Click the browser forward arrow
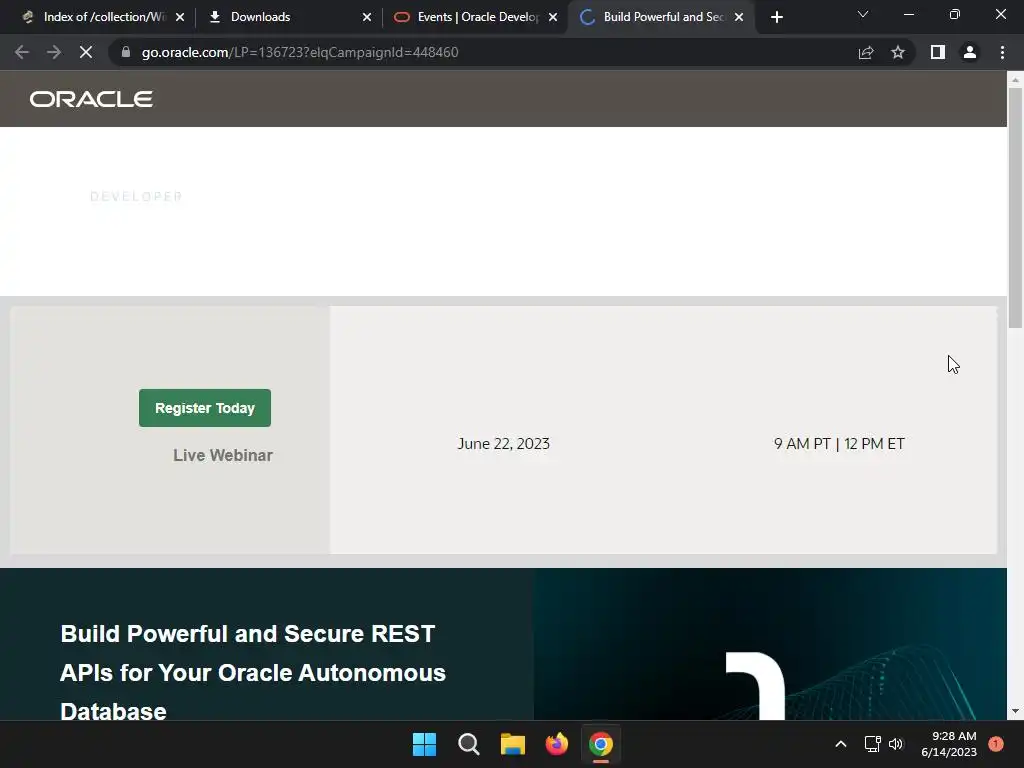Screen dimensions: 1024x768 pyautogui.click(x=54, y=52)
